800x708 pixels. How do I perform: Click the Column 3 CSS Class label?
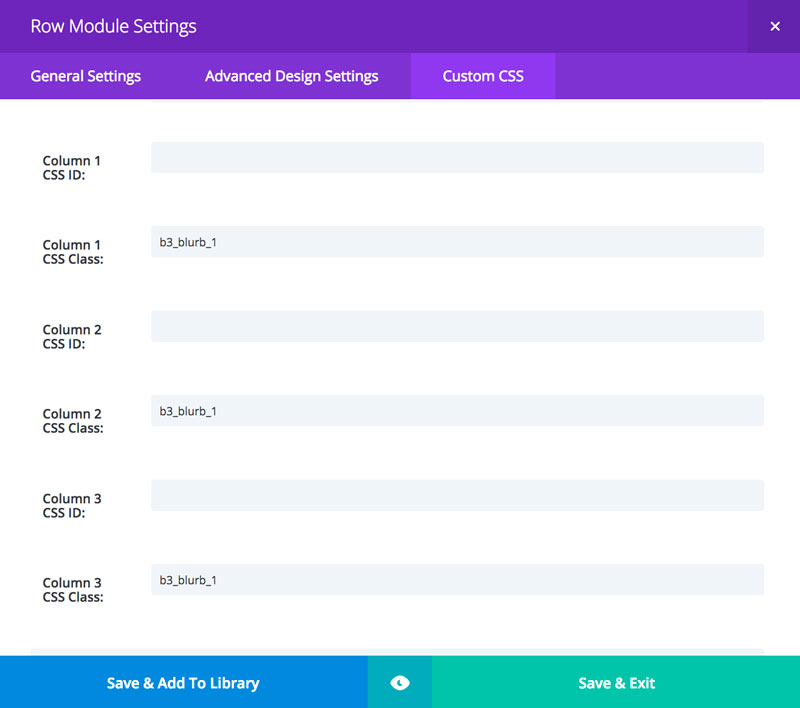(x=71, y=589)
